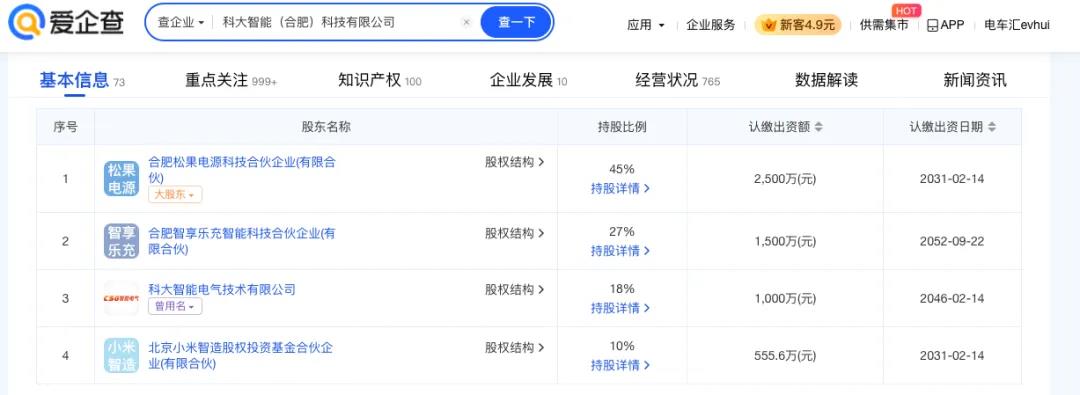Screen dimensions: 1080x395
Task: Expand the 应用 dropdown menu
Action: pos(645,25)
